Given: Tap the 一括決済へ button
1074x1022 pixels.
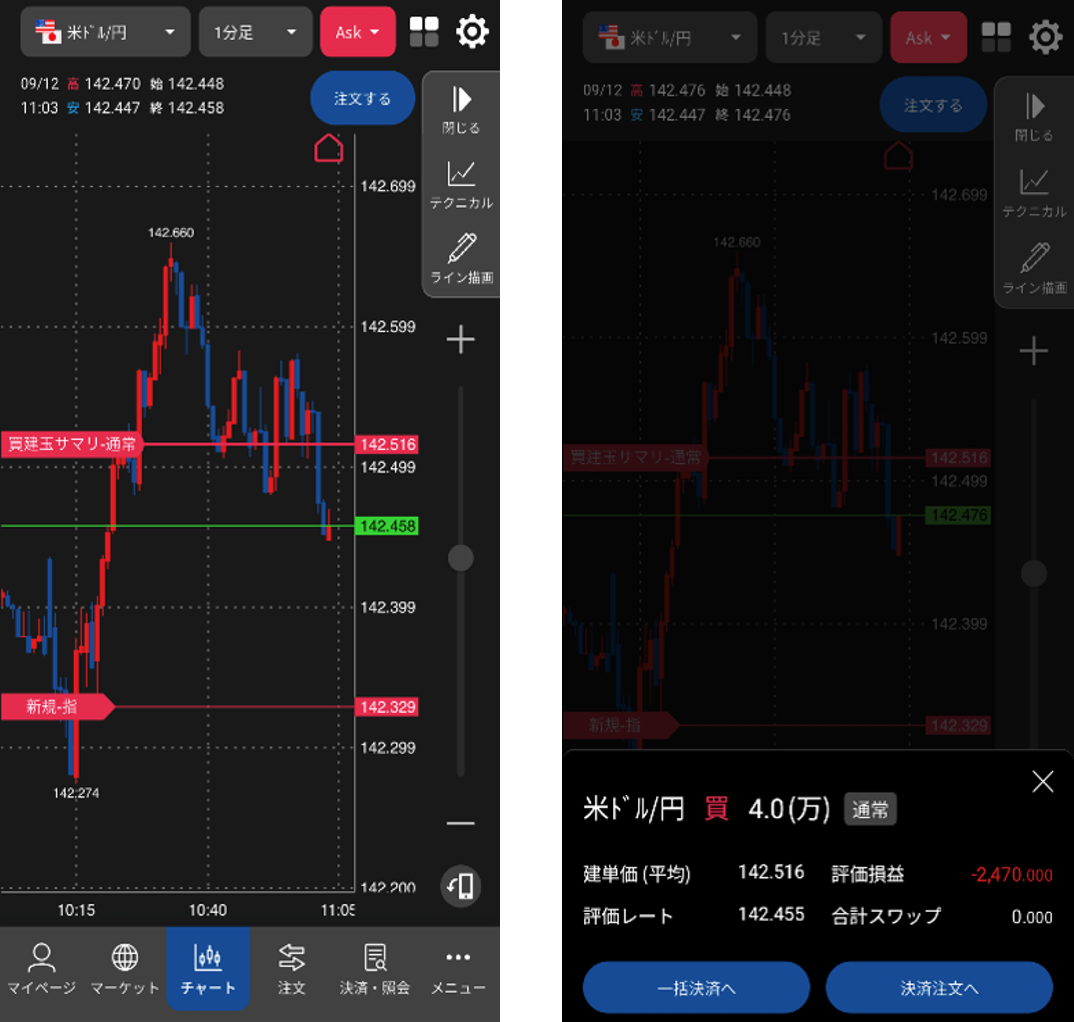Looking at the screenshot, I should pos(696,988).
